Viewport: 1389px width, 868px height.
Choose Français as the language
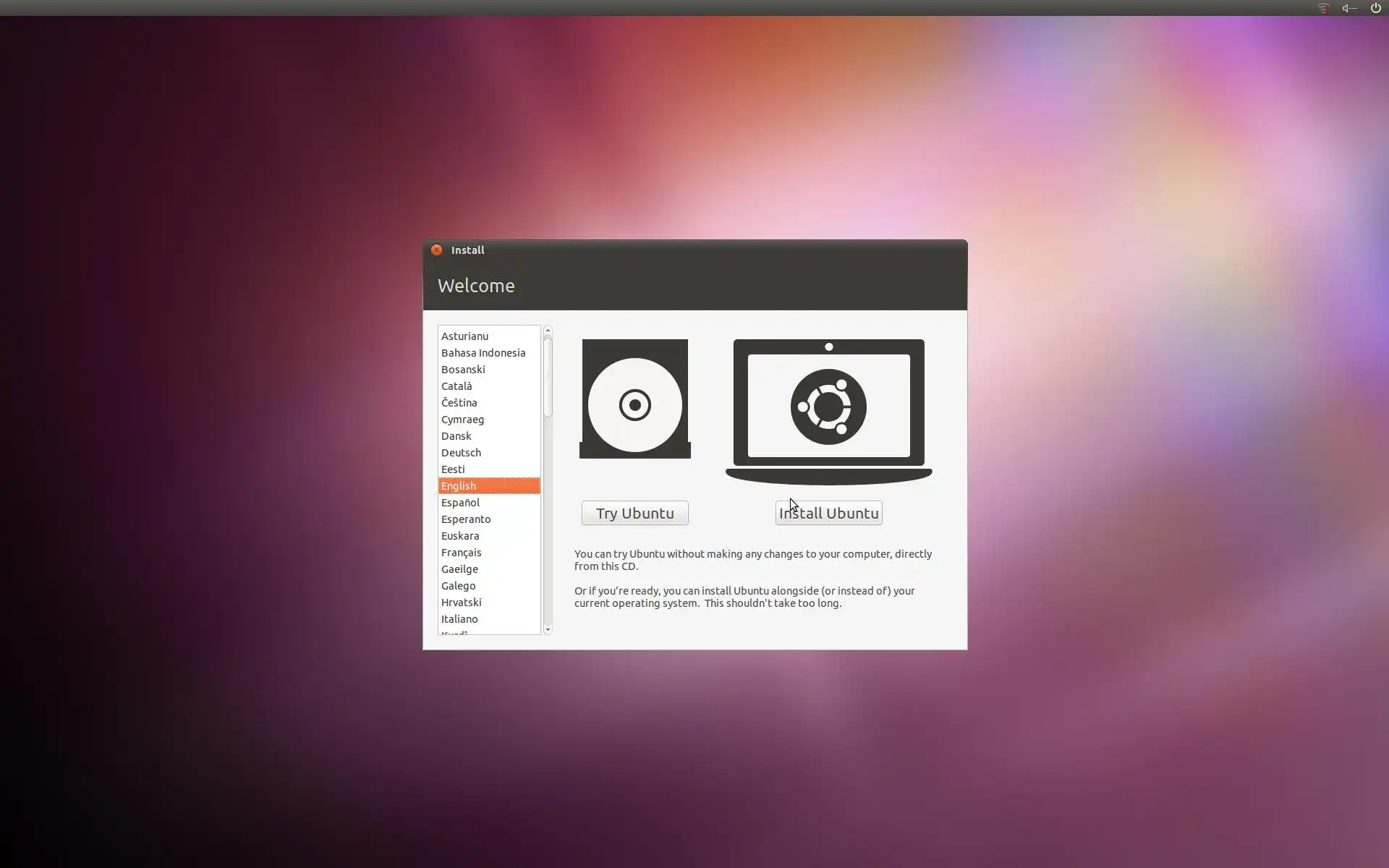click(461, 553)
